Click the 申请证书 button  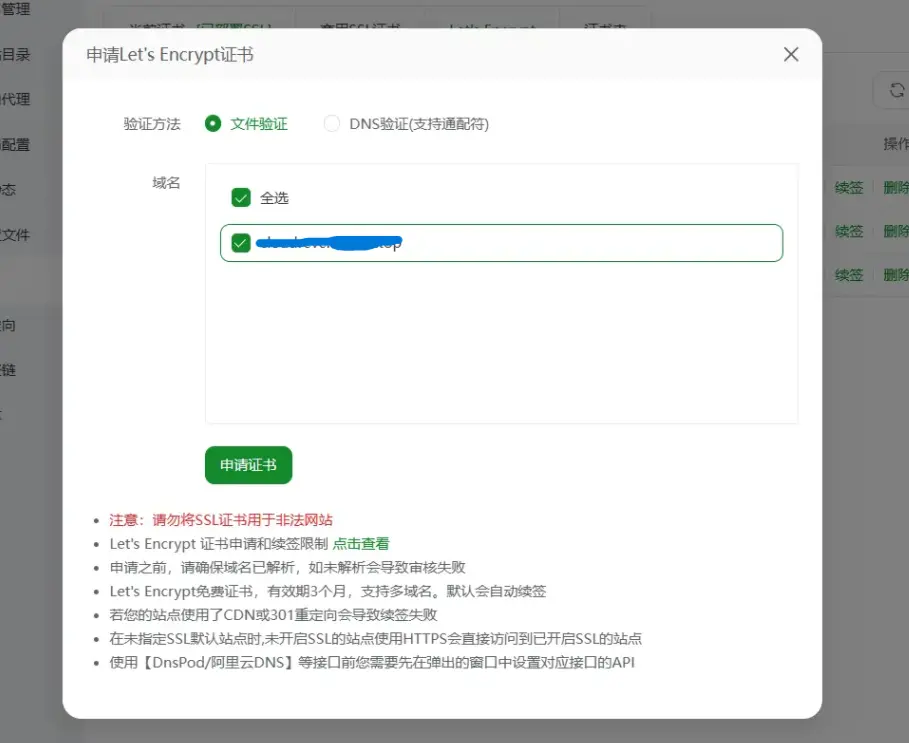click(249, 465)
